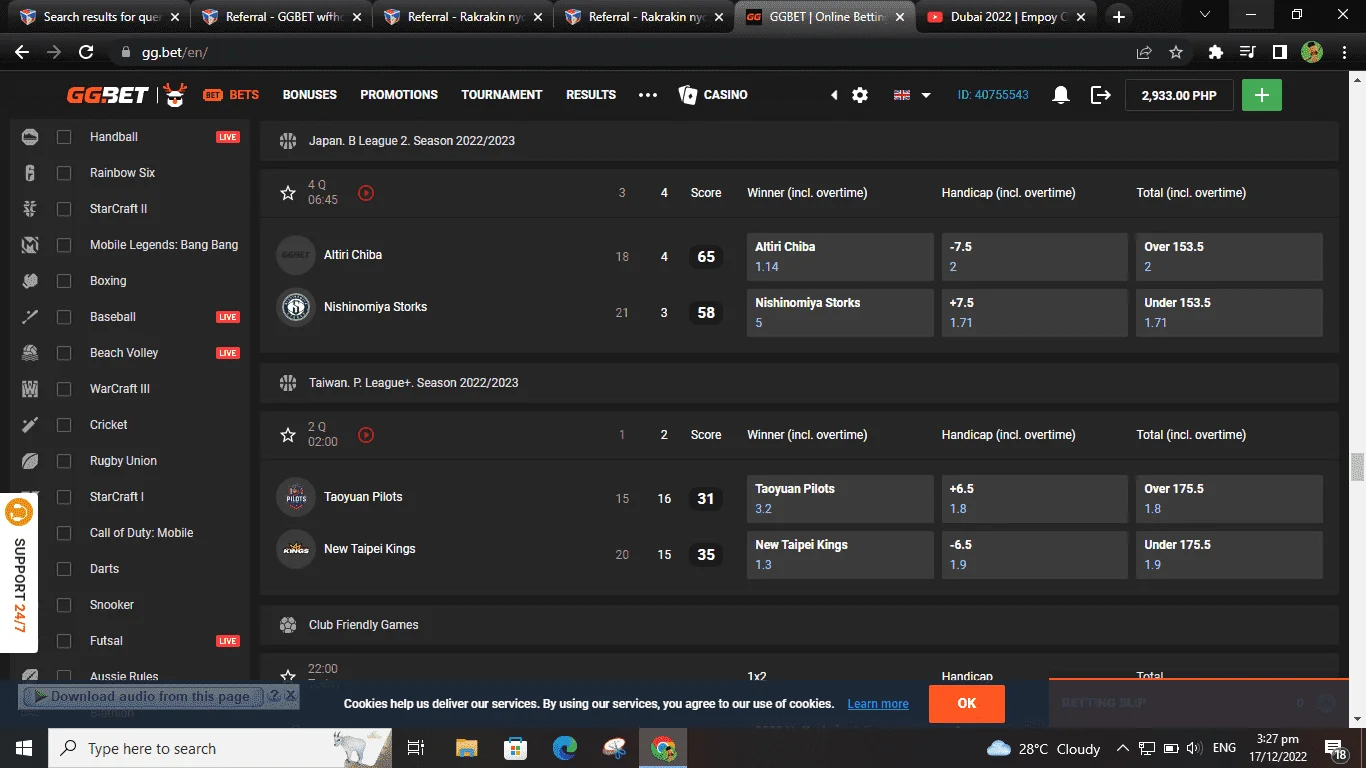Click the account balance 2,933.00 PHP
Image resolution: width=1366 pixels, height=768 pixels.
1179,95
